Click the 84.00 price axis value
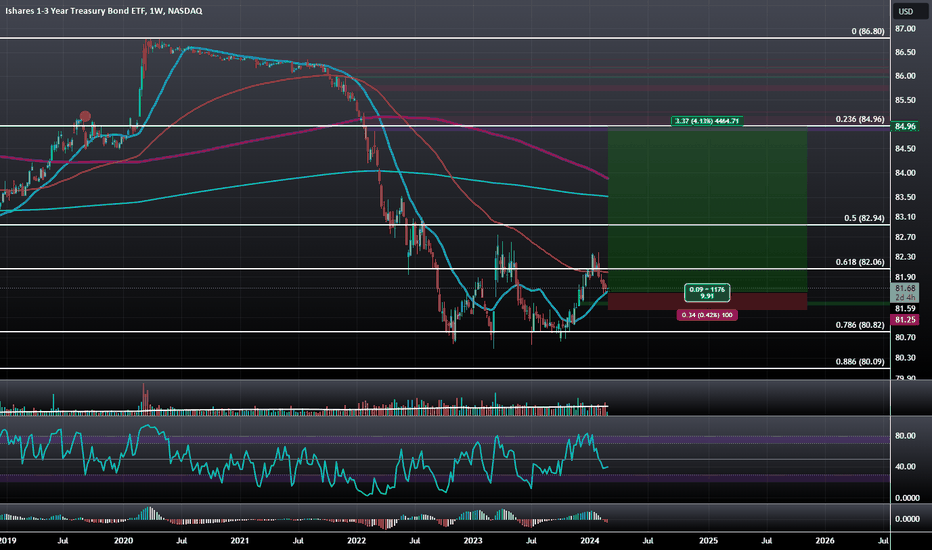 pos(905,173)
